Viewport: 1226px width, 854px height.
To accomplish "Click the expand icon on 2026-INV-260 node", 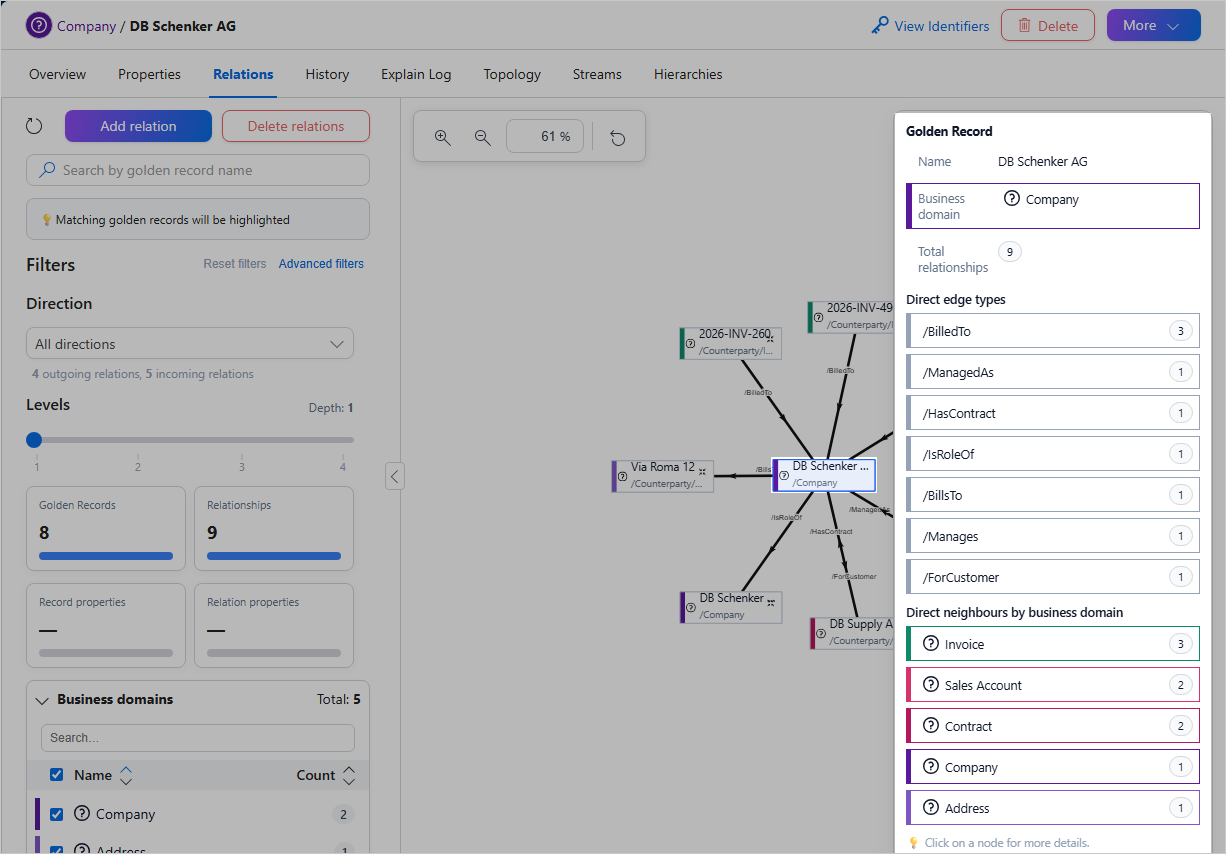I will click(770, 339).
